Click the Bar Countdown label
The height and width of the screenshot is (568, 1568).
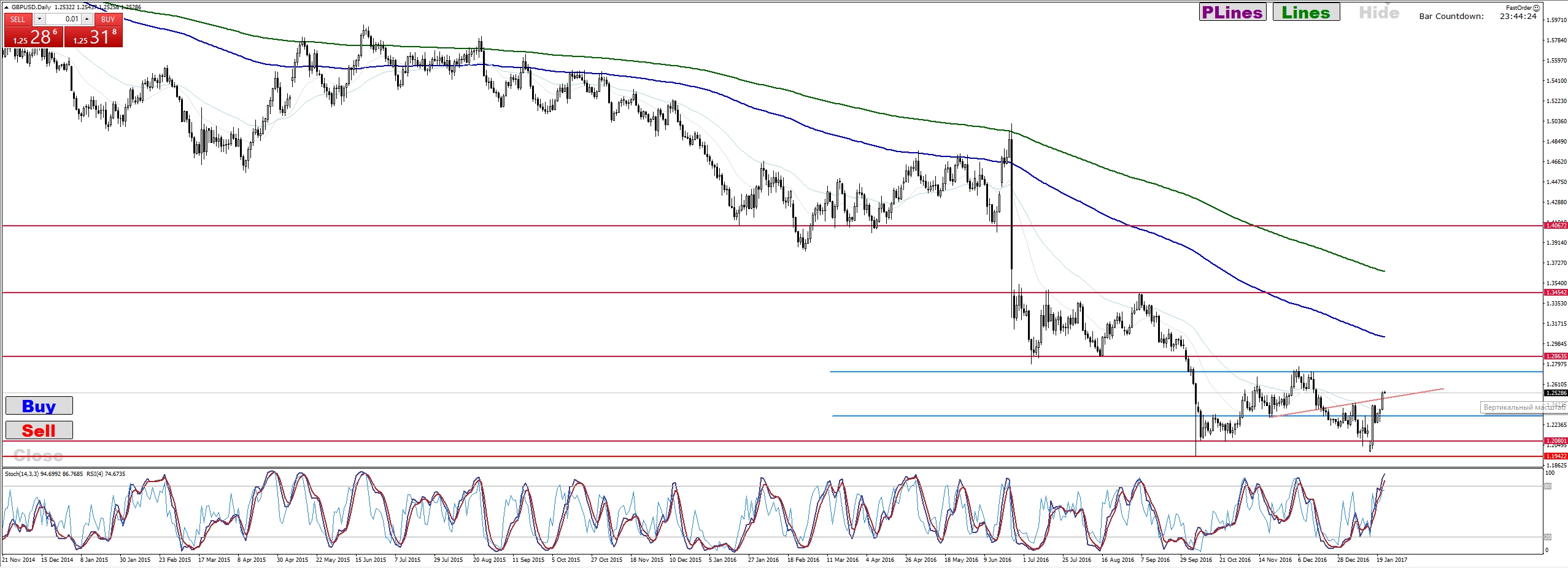[x=1451, y=17]
